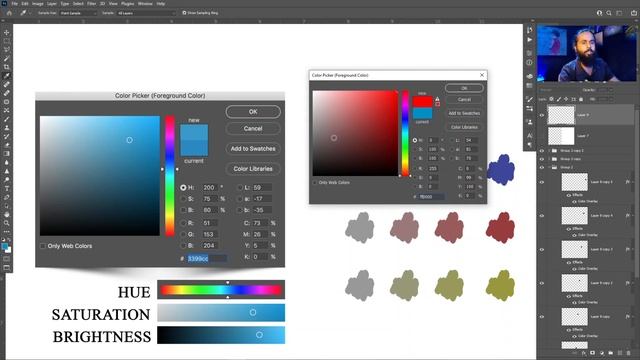Viewport: 640px width, 360px height.
Task: Hide Layer 9 copy 5 eye icon
Action: 542,182
